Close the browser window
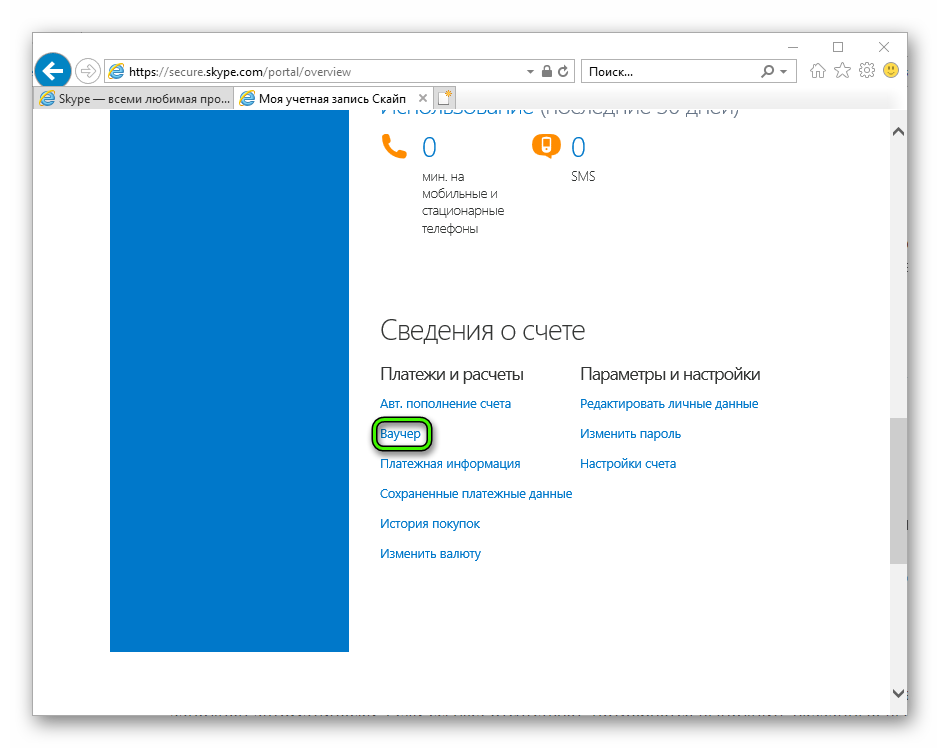The width and height of the screenshot is (940, 748). pyautogui.click(x=884, y=47)
